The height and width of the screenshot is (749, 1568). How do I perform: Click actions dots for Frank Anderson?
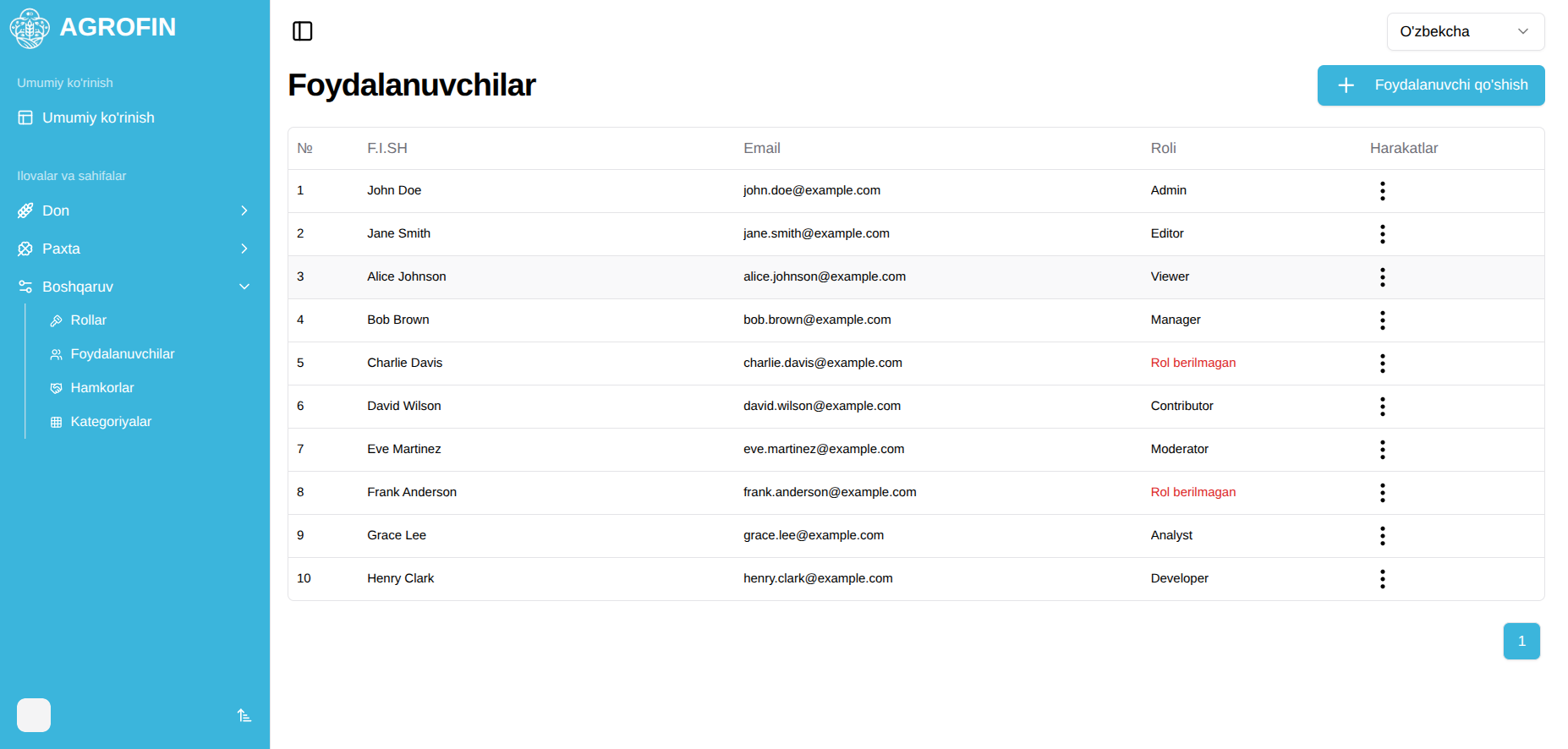pos(1382,493)
